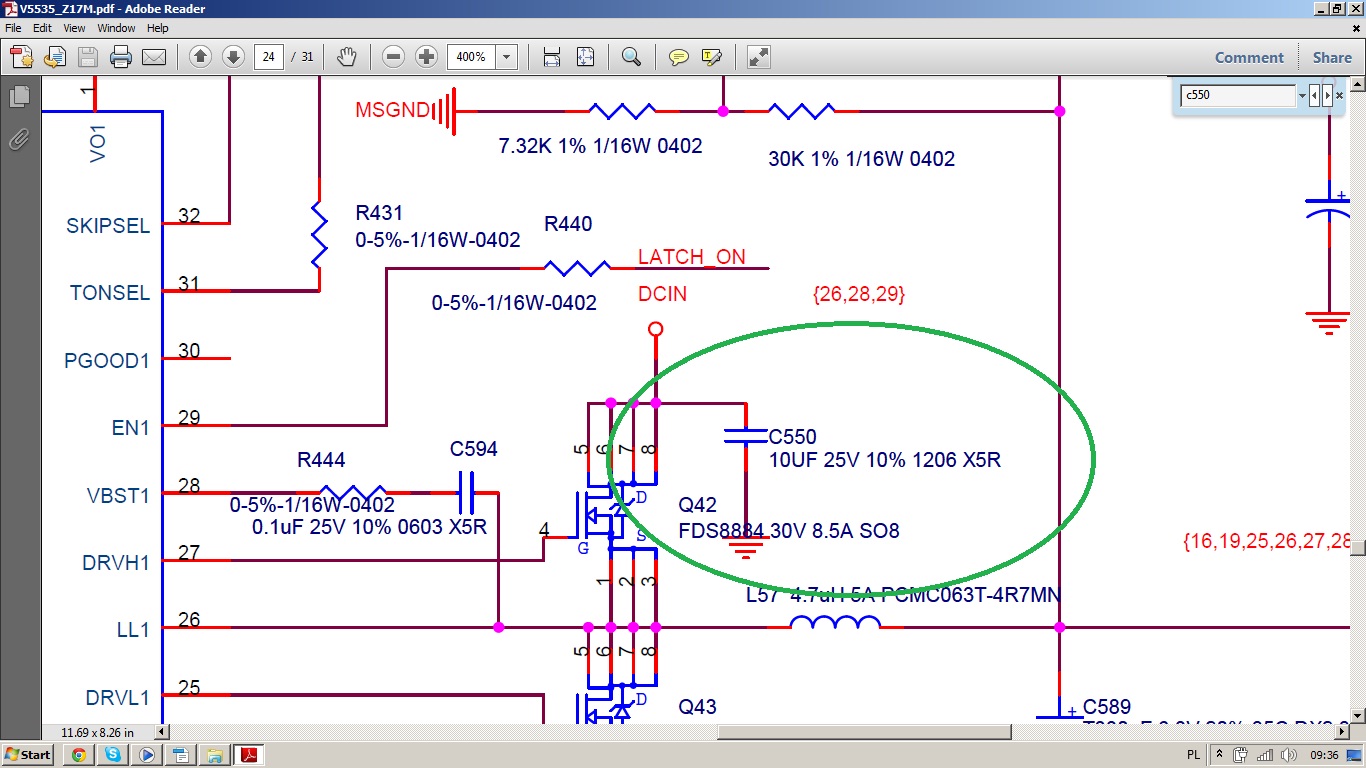Click the C594 capacitor label
Image resolution: width=1366 pixels, height=768 pixels.
(x=474, y=450)
